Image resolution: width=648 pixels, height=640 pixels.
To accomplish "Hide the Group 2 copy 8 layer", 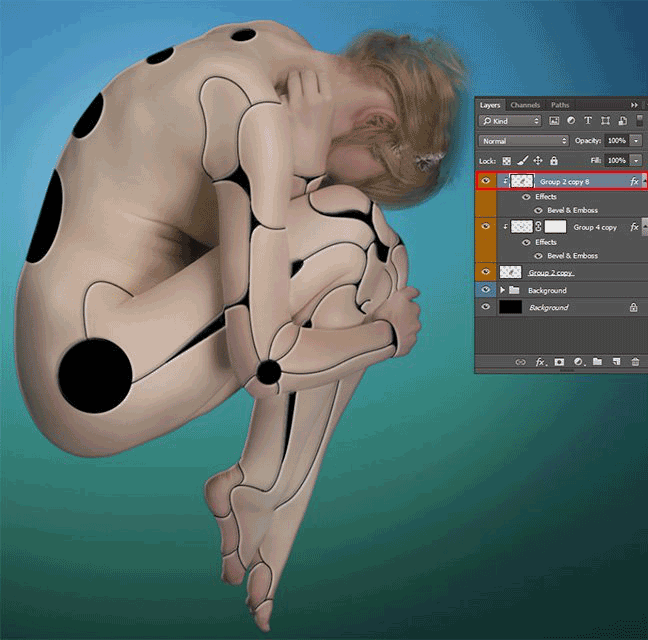I will pyautogui.click(x=486, y=181).
